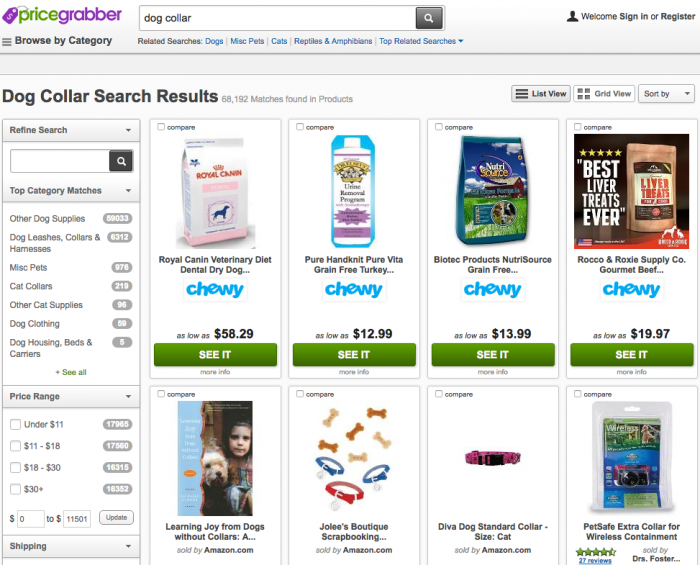Viewport: 700px width, 565px height.
Task: Click the pricegrabber logo
Action: tap(62, 15)
